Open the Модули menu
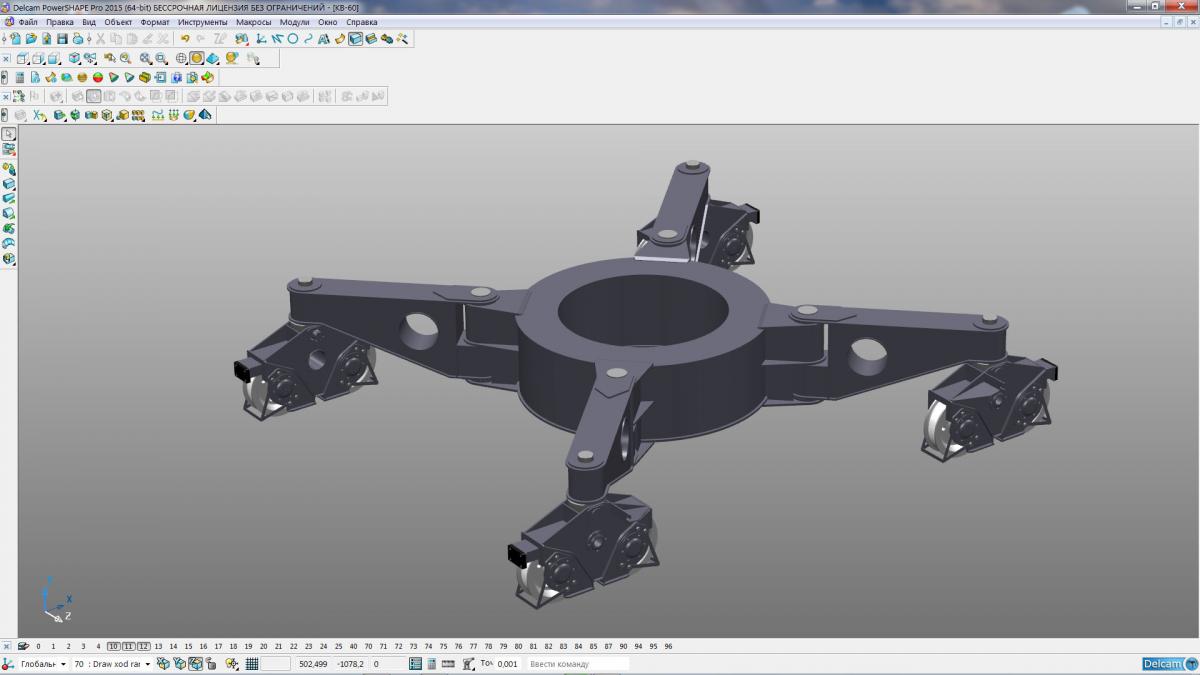Viewport: 1200px width, 675px height. pos(295,22)
